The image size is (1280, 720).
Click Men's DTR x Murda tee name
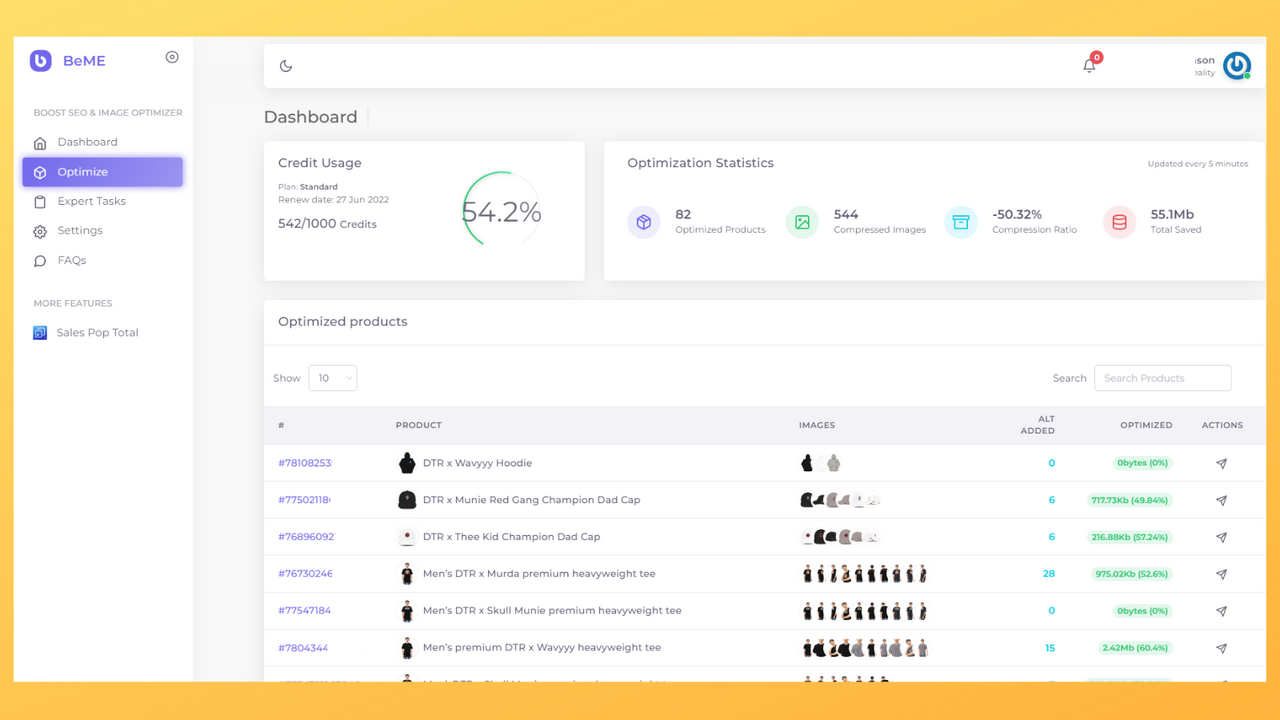[x=541, y=574]
